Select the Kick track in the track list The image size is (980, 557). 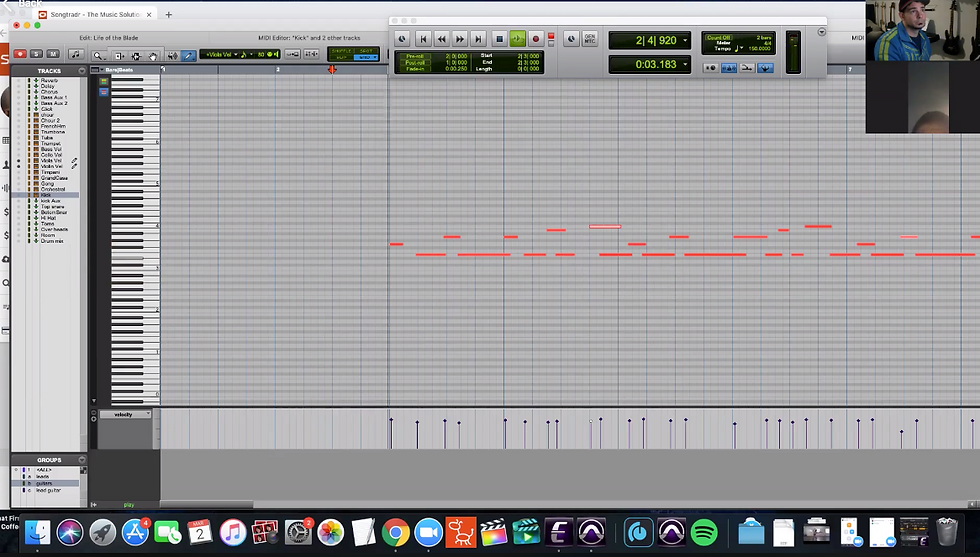45,195
